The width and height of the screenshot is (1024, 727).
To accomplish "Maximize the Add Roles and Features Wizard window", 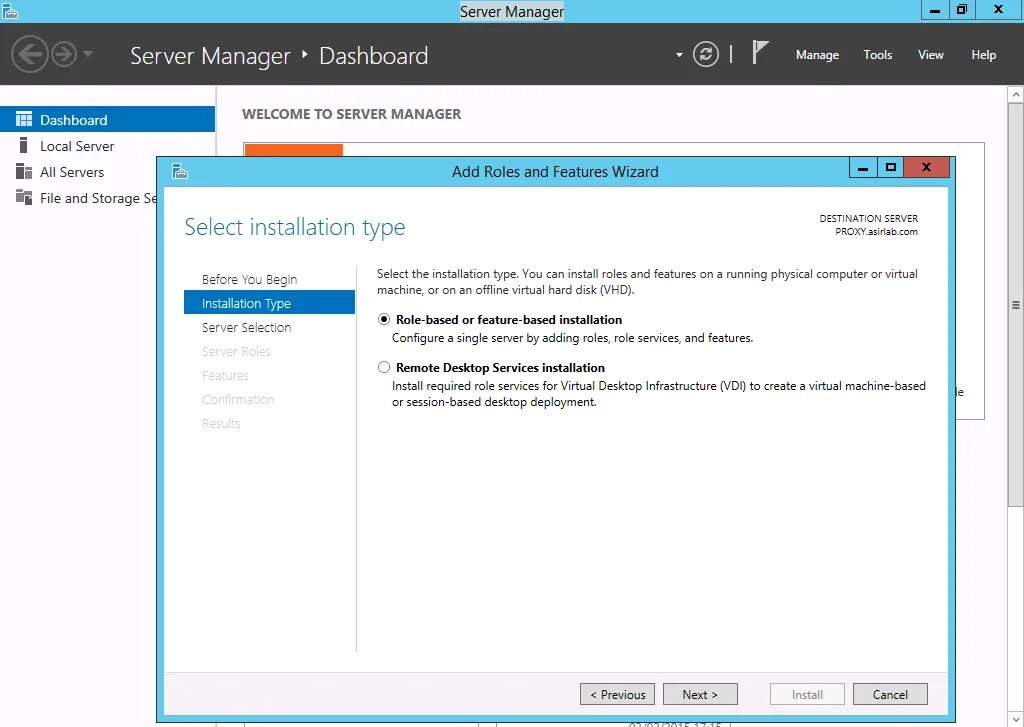I will point(890,168).
